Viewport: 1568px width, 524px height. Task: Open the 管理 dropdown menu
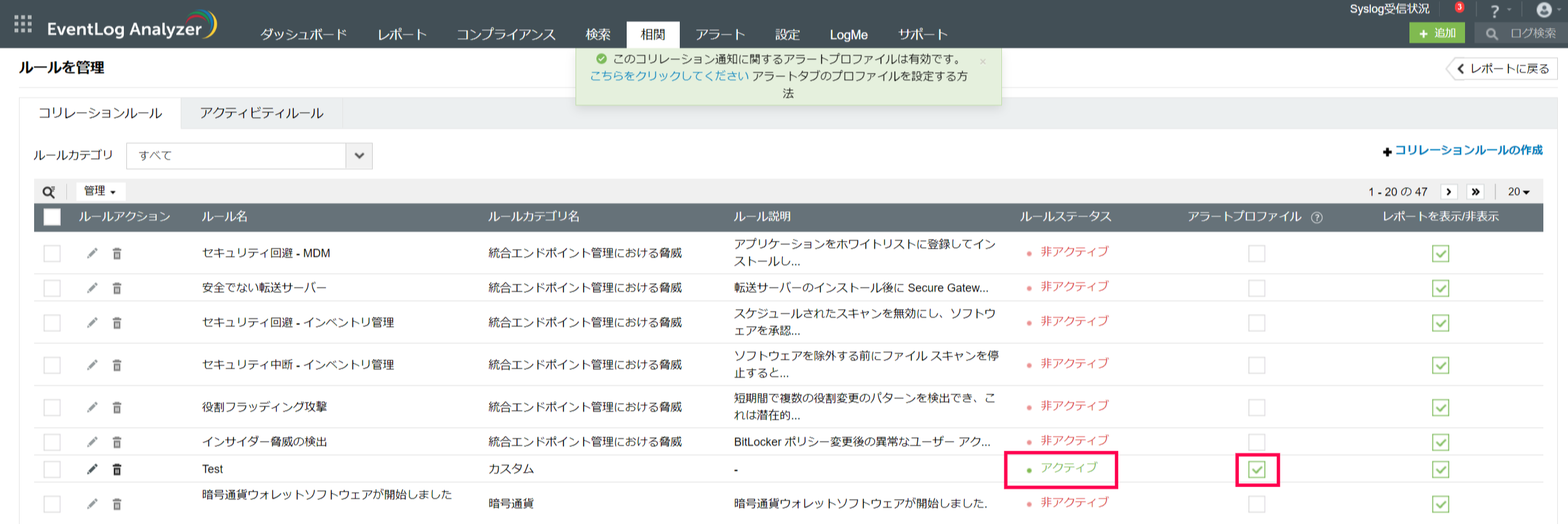tap(100, 191)
